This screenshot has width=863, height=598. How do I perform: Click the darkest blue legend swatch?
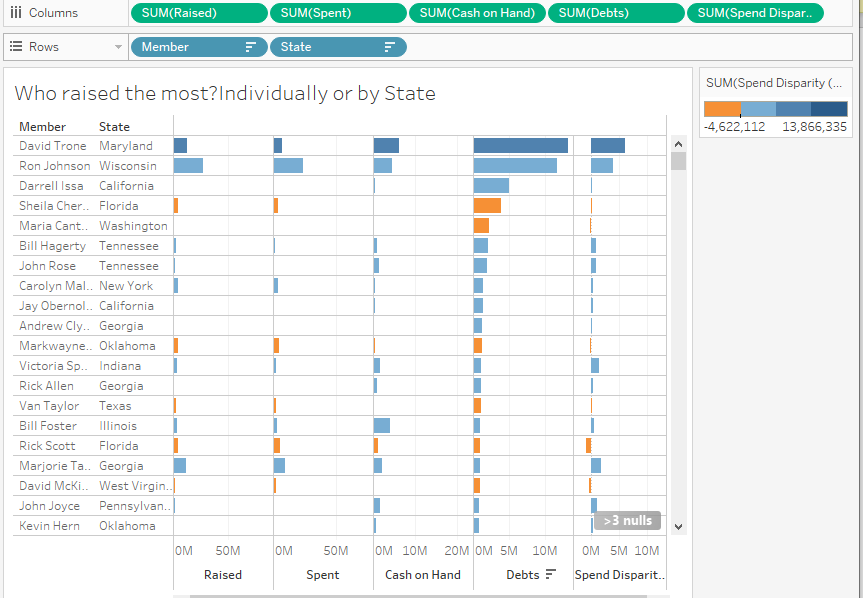(829, 109)
